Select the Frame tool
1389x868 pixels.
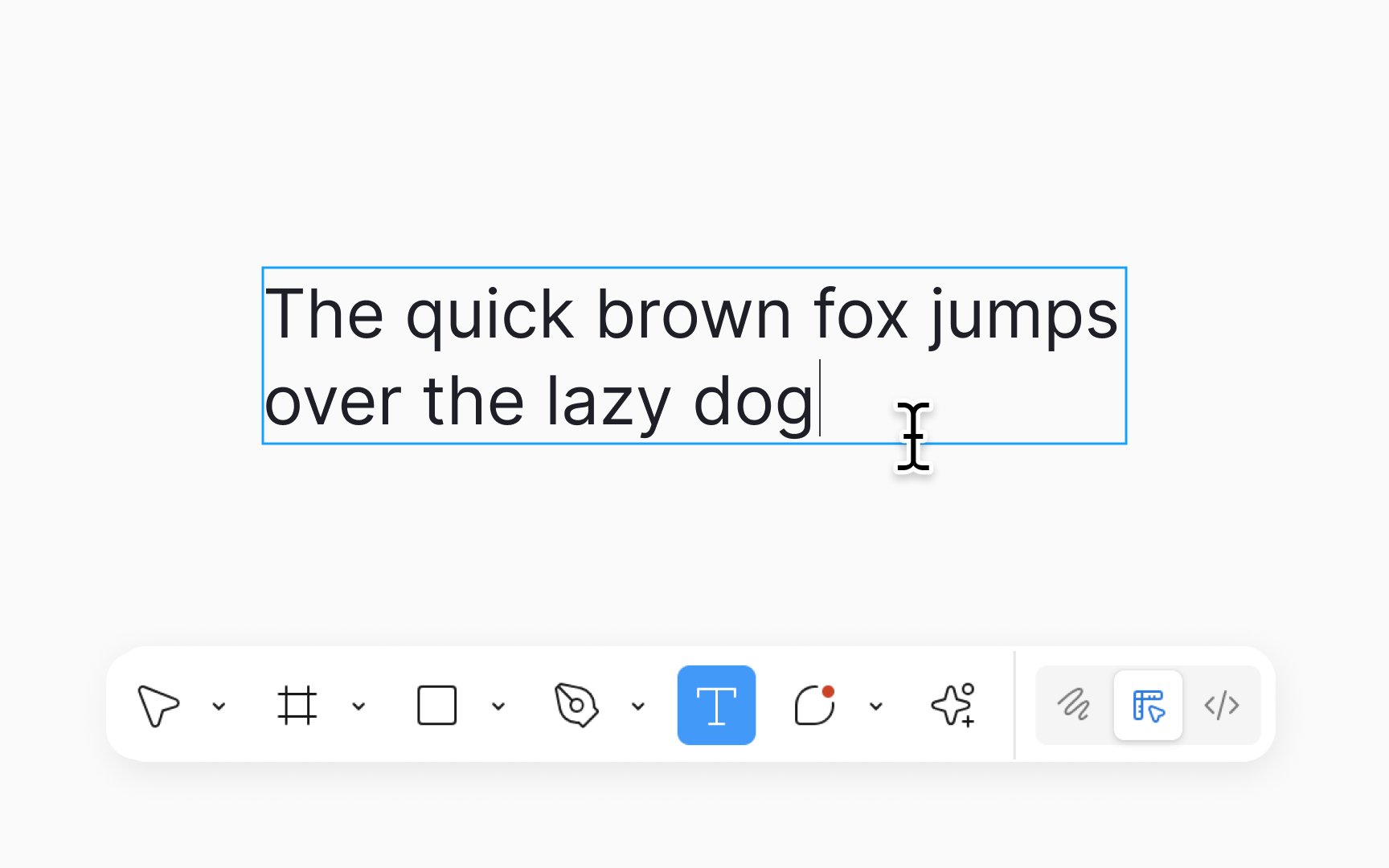coord(297,706)
